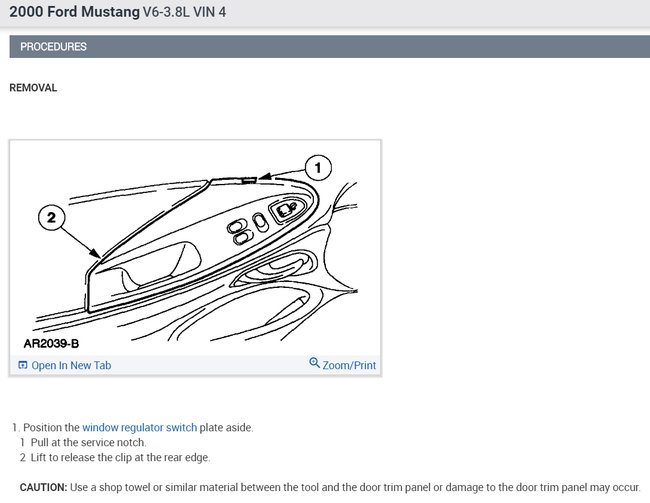Open the Zoom/Print view

point(349,365)
